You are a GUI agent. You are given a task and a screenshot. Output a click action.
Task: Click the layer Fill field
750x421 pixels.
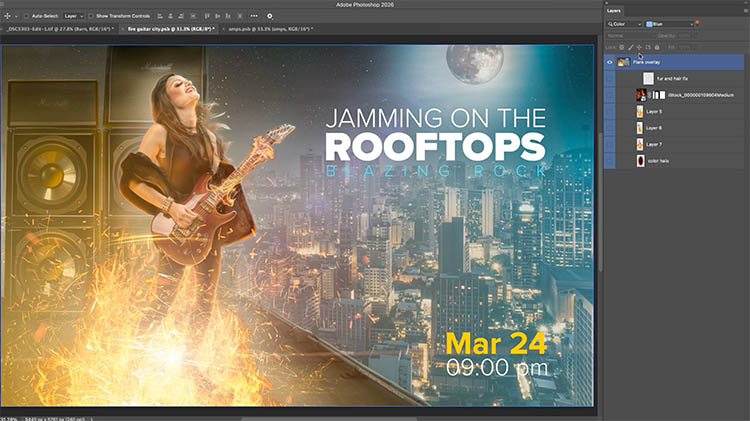point(684,47)
